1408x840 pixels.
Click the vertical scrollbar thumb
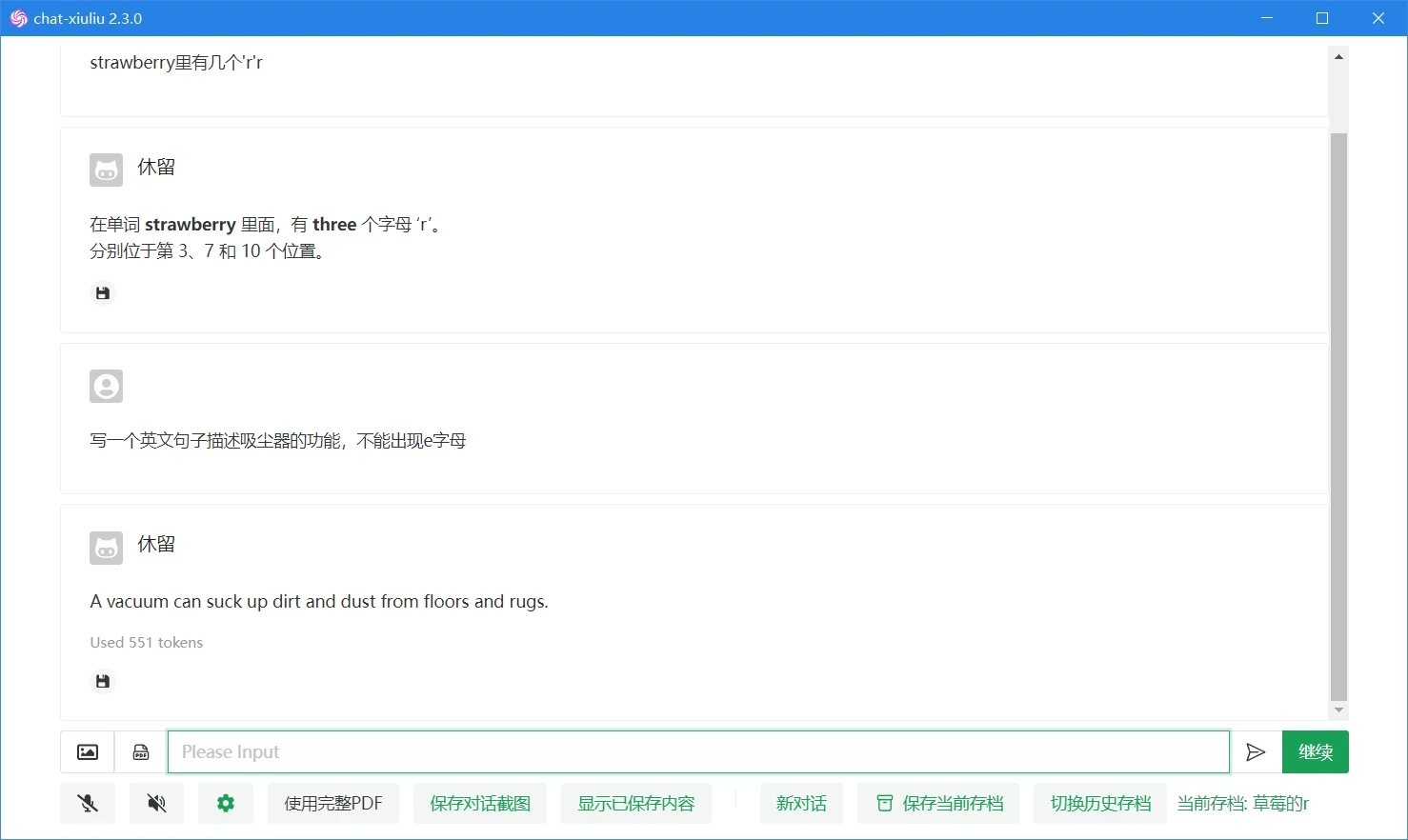(1338, 416)
